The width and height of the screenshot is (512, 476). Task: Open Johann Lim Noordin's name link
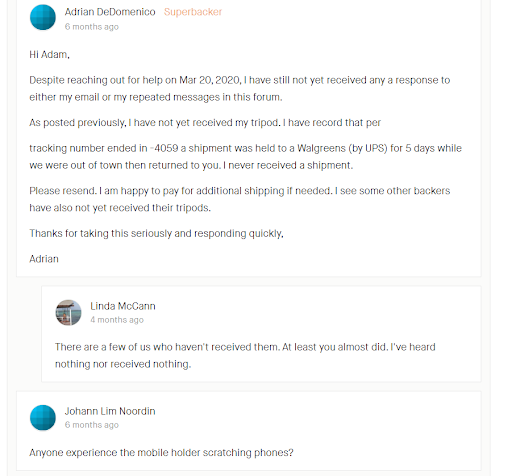point(110,411)
